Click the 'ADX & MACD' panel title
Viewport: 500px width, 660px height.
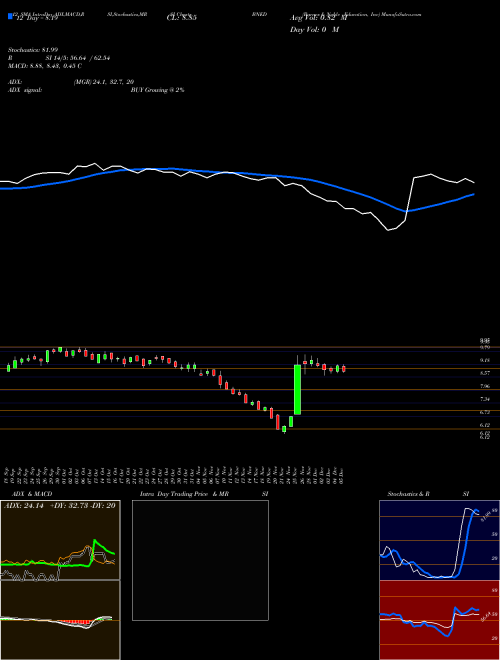click(32, 494)
